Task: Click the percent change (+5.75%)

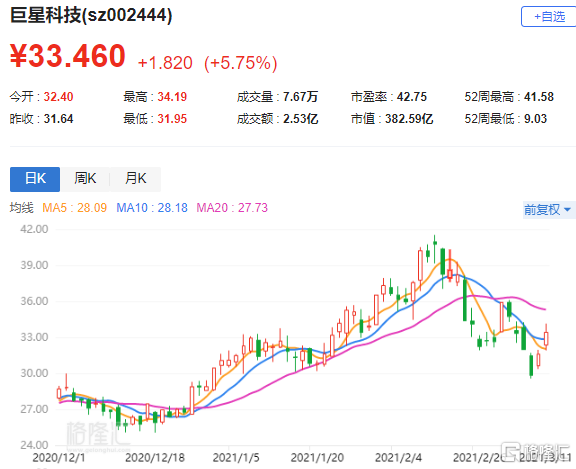Action: (241, 63)
